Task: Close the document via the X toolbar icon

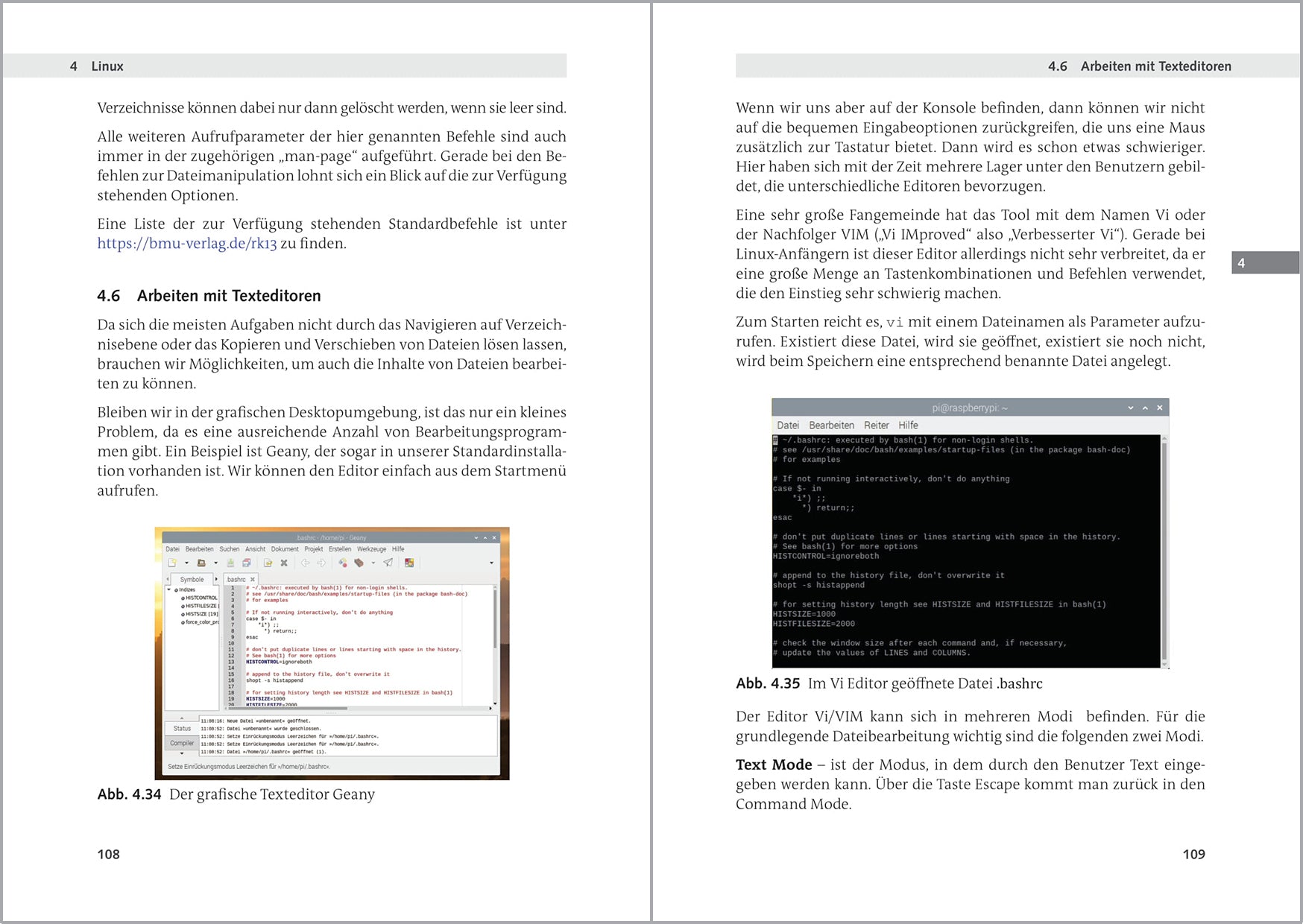Action: (x=284, y=563)
